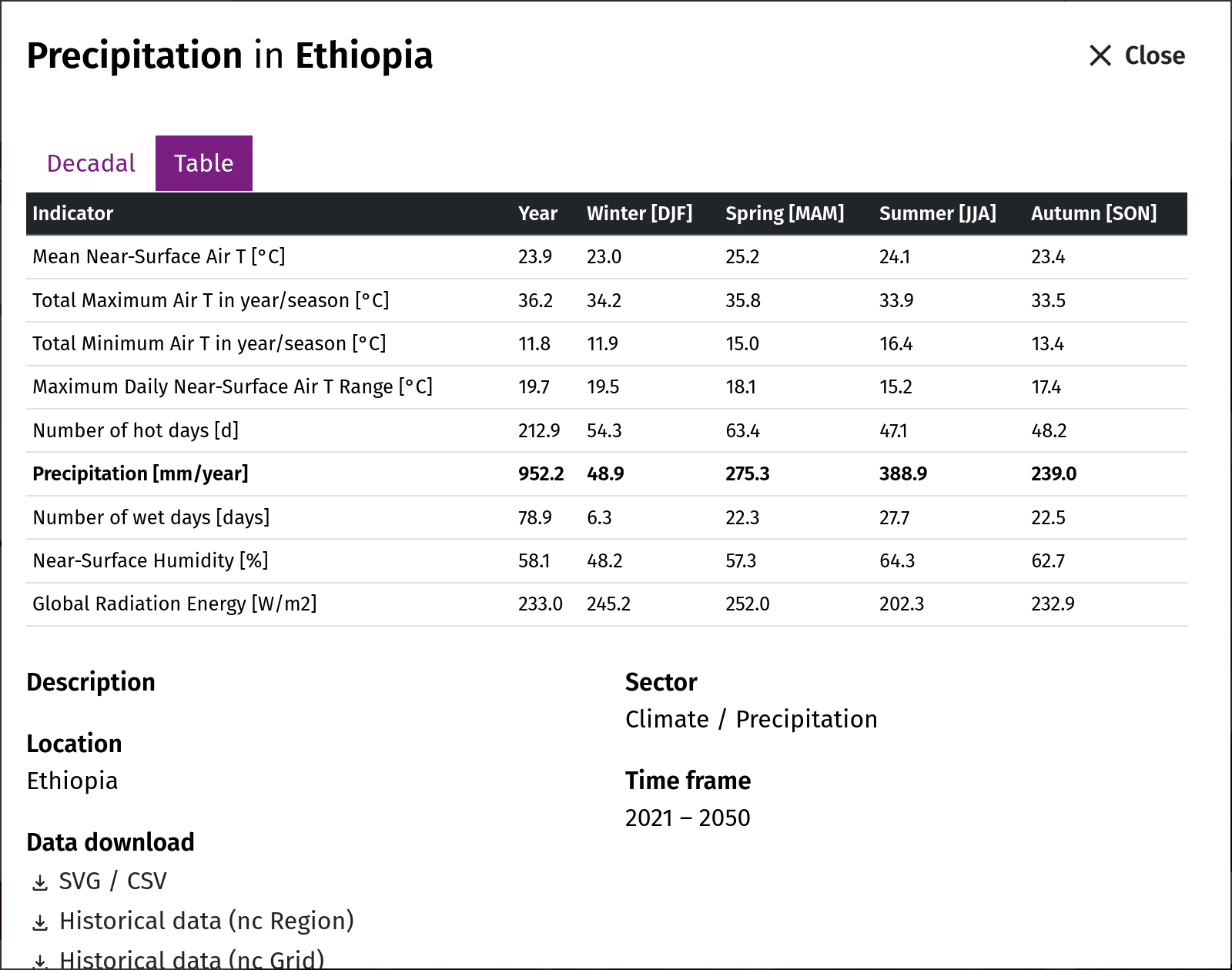Click the Close label text
Screen dimensions: 1232x970
pyautogui.click(x=1154, y=55)
